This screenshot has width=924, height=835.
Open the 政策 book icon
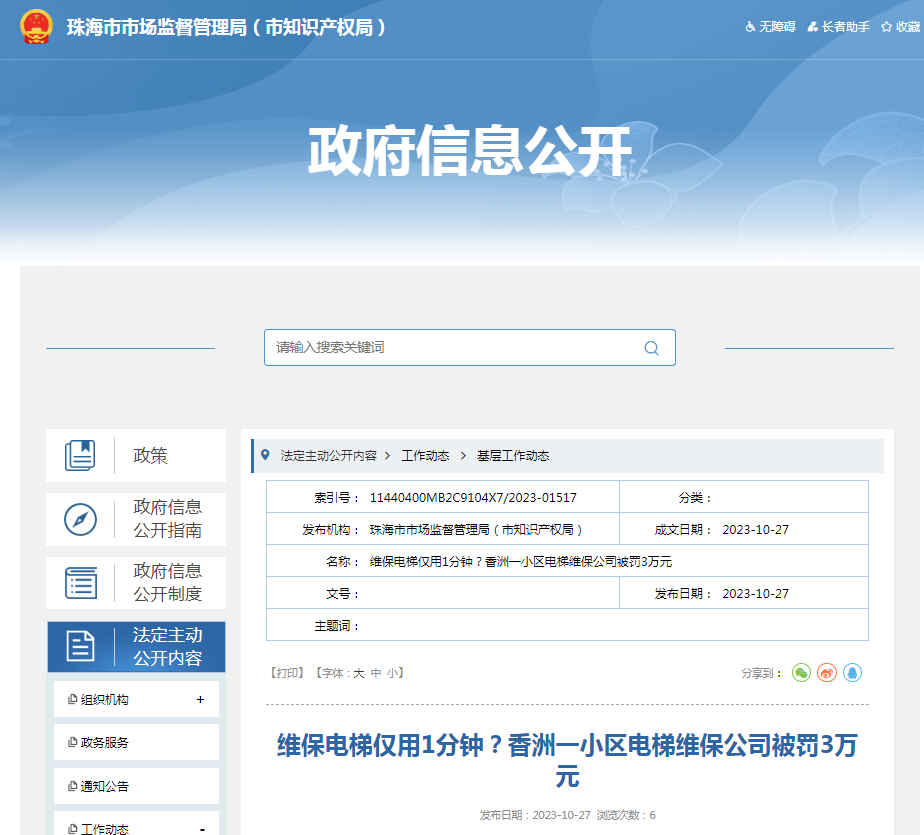click(x=81, y=456)
